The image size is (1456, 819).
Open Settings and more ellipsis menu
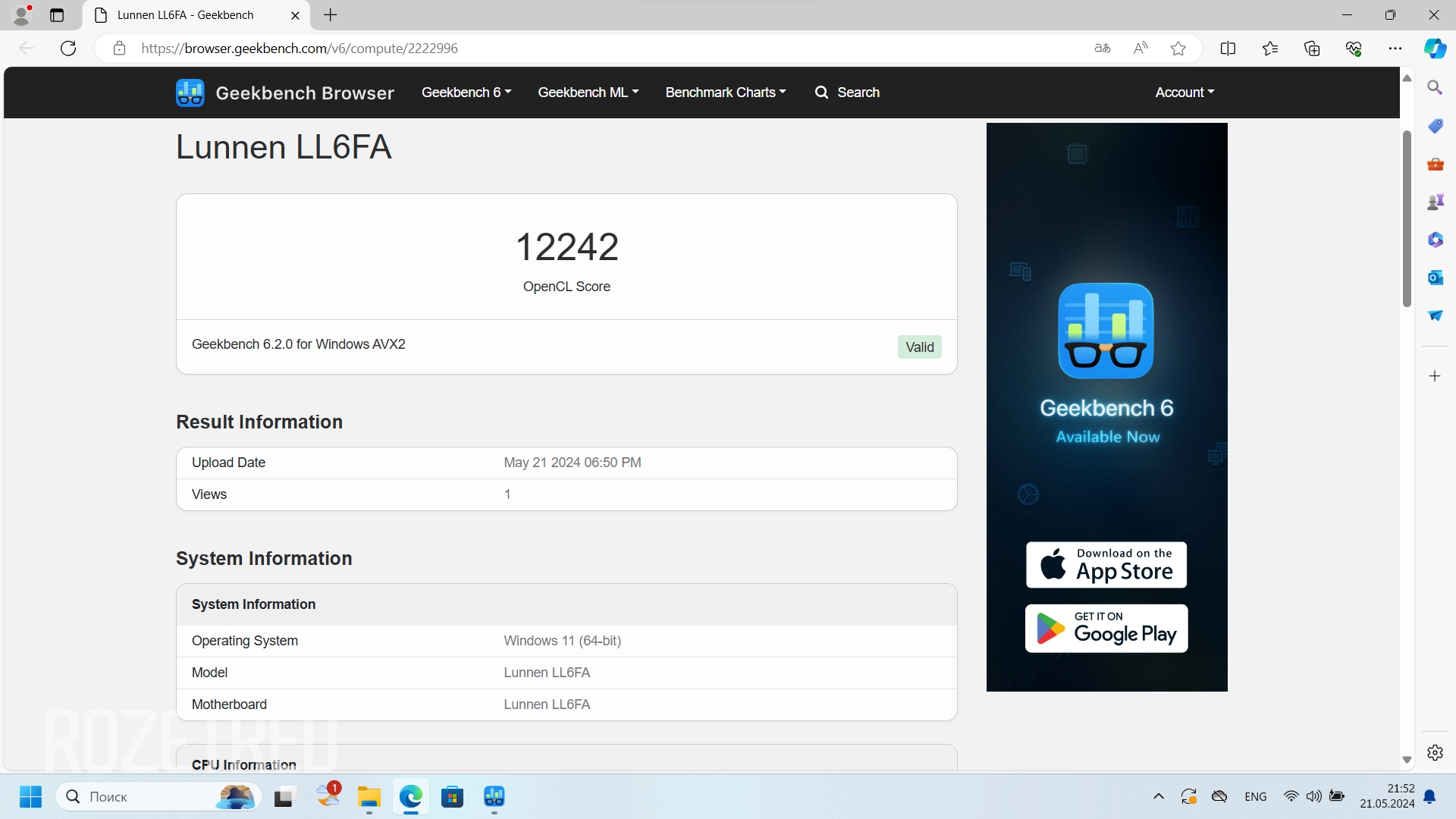pyautogui.click(x=1395, y=49)
